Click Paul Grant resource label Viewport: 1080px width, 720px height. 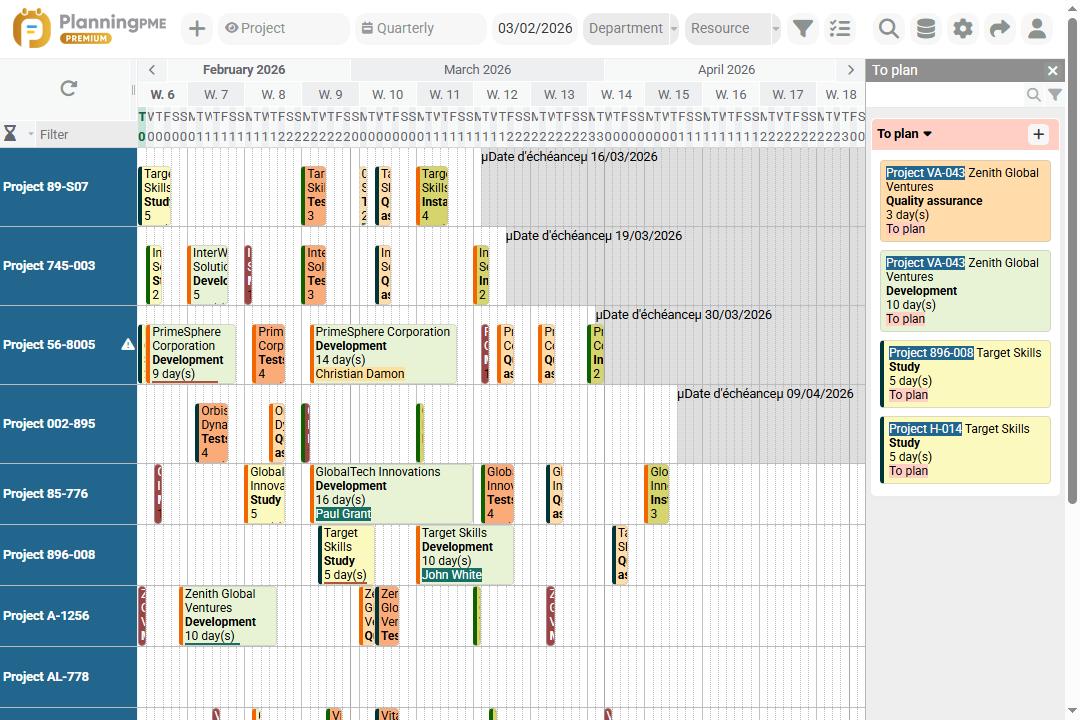coord(343,514)
